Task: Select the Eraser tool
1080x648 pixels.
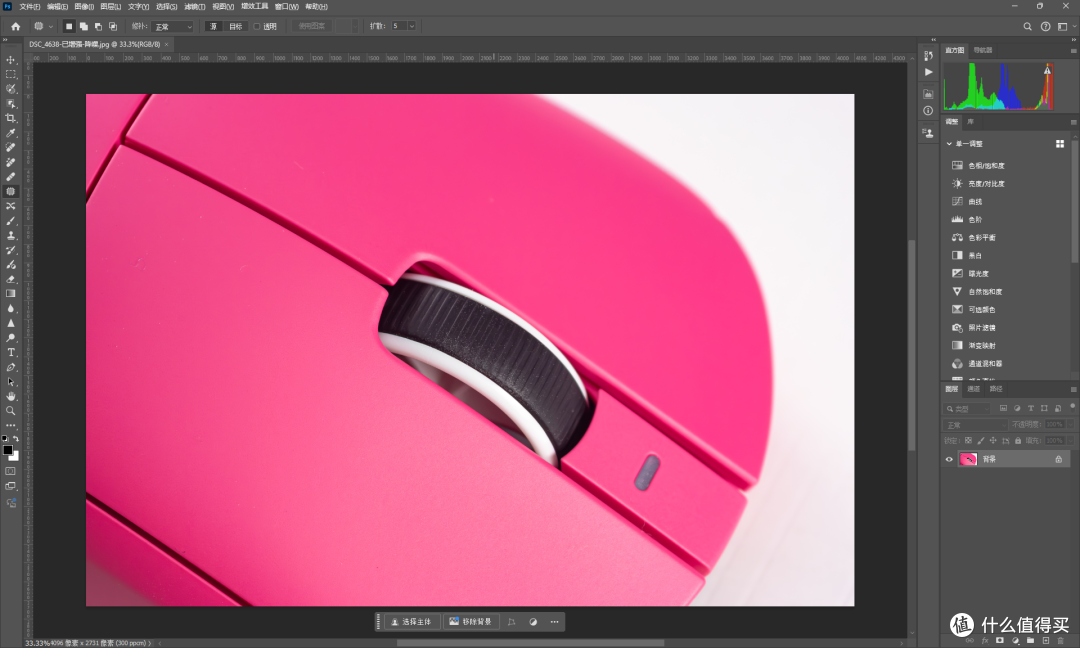Action: tap(10, 279)
